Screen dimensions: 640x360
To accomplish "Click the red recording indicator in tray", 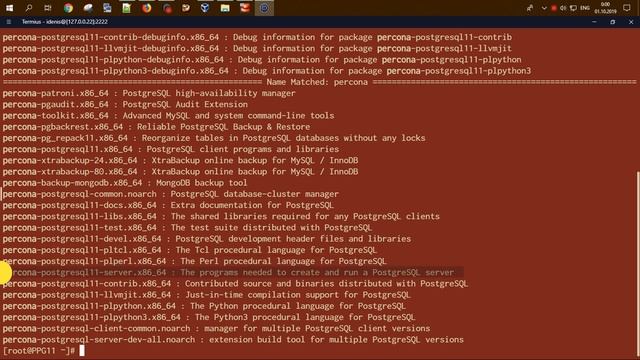I will 554,8.
